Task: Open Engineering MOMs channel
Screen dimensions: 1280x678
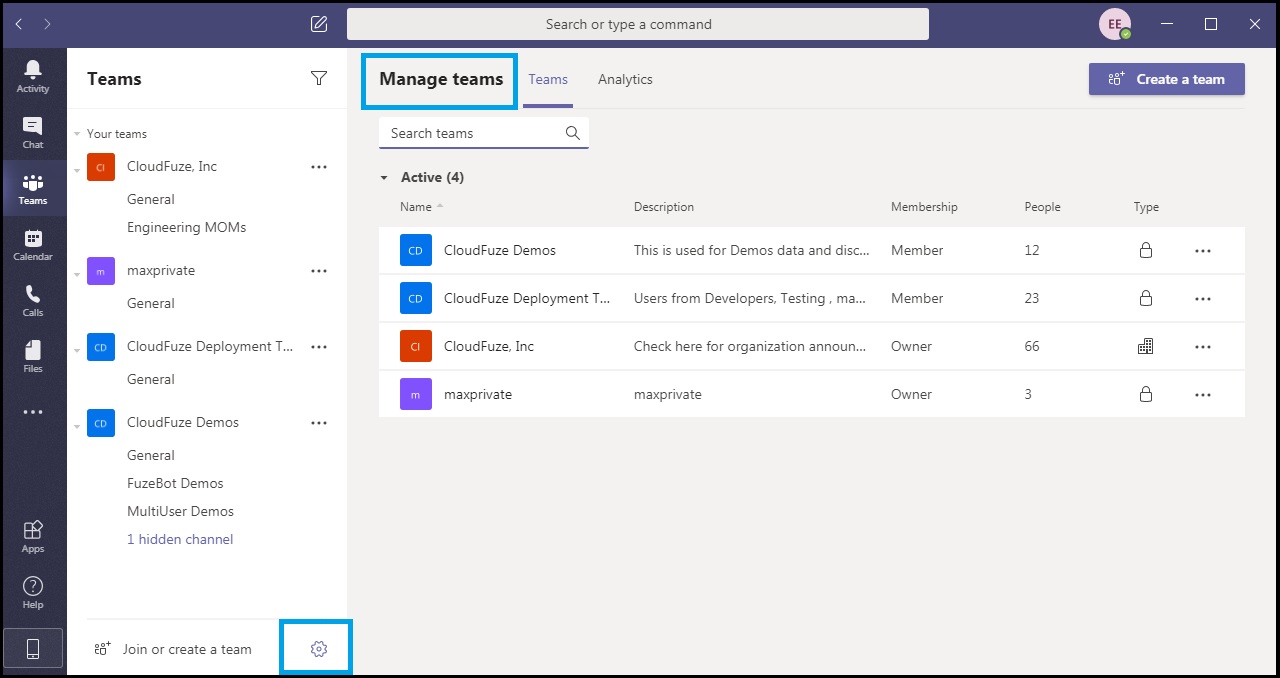Action: click(x=186, y=227)
